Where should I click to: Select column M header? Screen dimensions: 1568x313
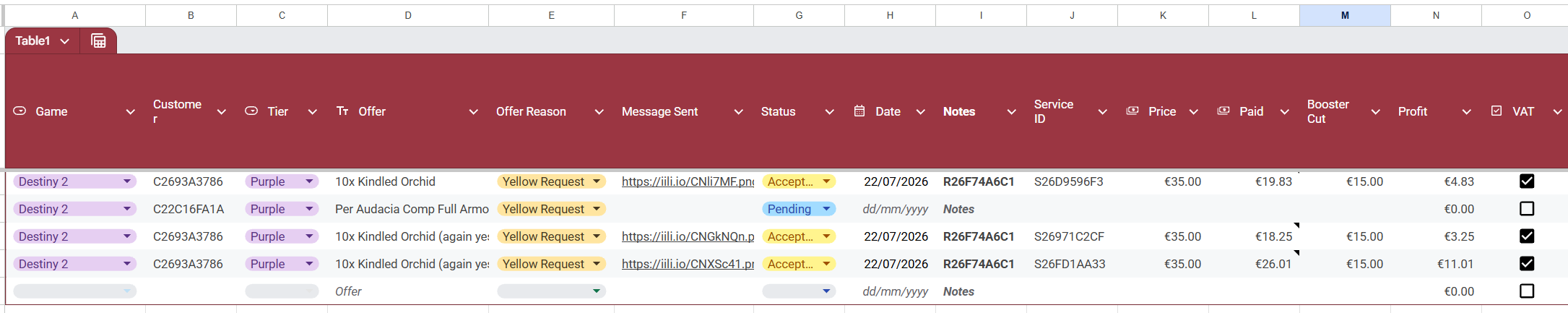[x=1345, y=15]
